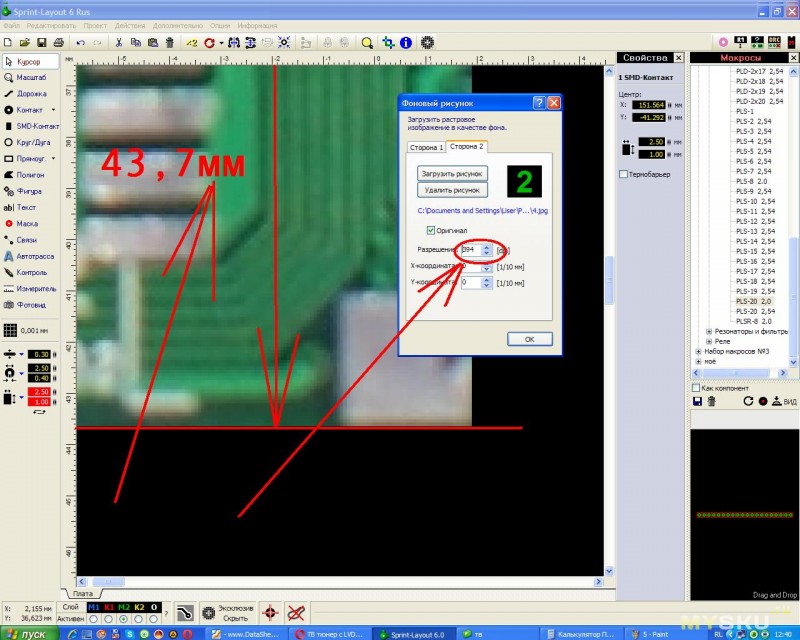Open the Контакт tool dropdown arrow

tap(53, 110)
